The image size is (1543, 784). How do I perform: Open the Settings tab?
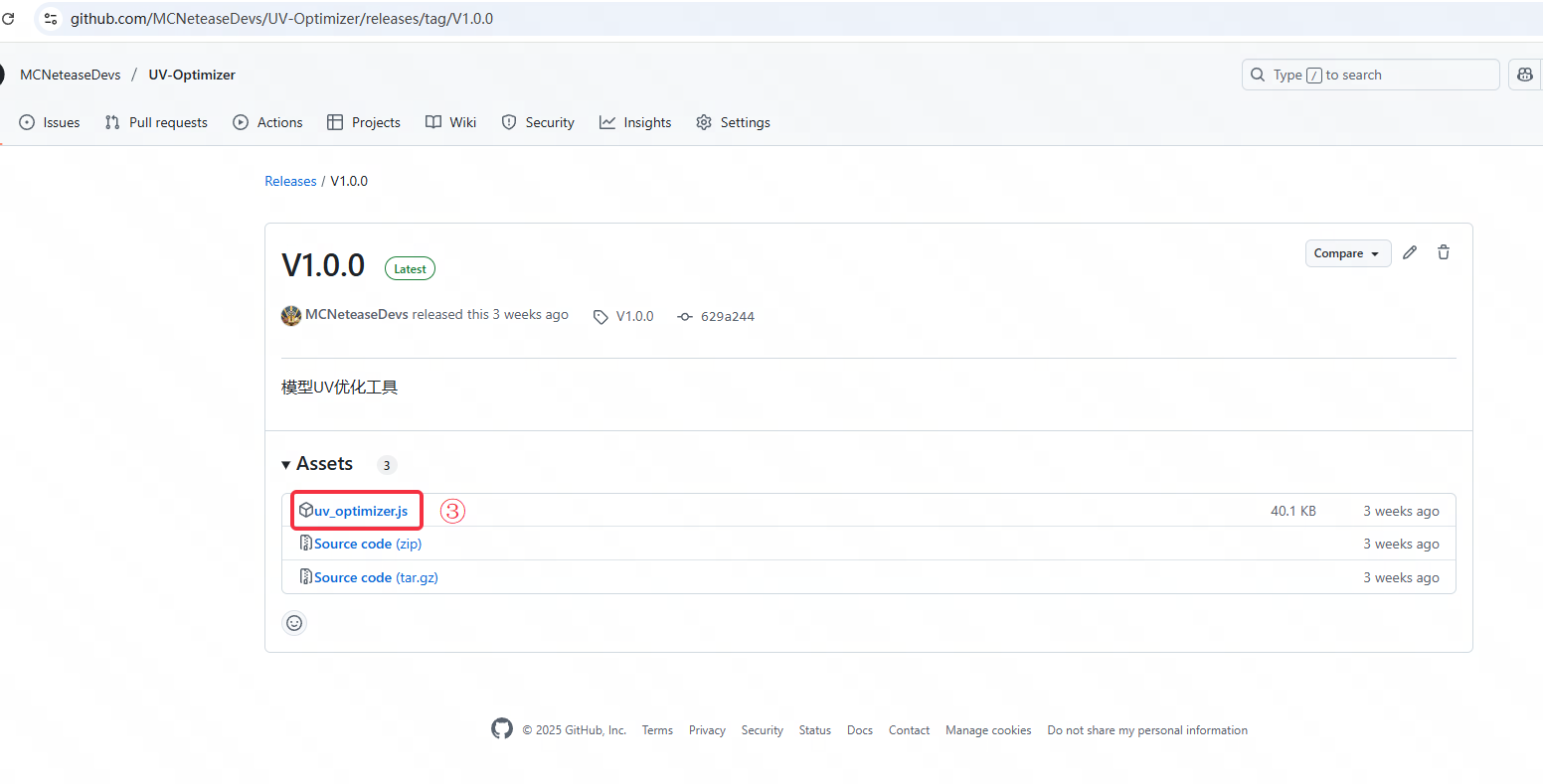coord(733,122)
